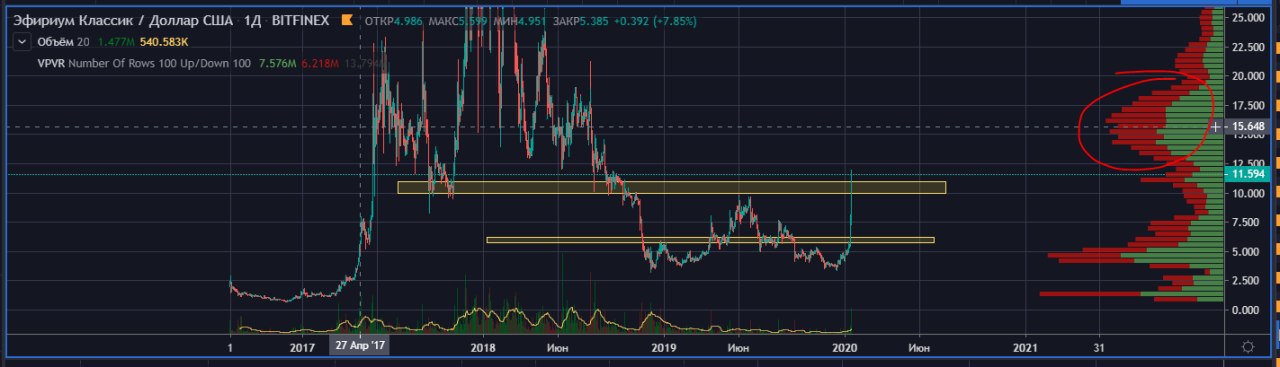Select the VPVR indicator legend

click(x=51, y=64)
